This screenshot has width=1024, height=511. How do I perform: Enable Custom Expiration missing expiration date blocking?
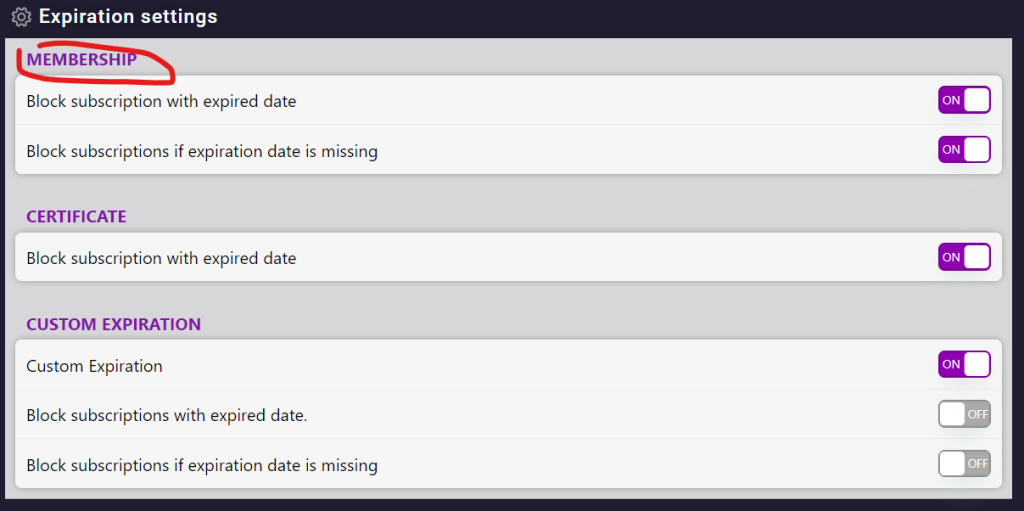964,464
